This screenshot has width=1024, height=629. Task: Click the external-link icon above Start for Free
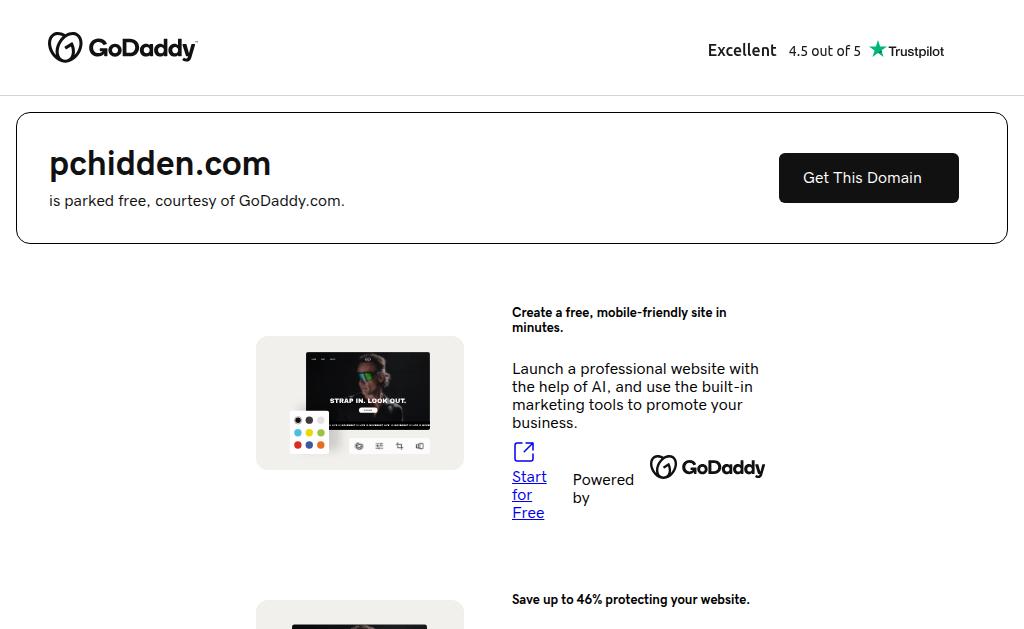coord(524,452)
